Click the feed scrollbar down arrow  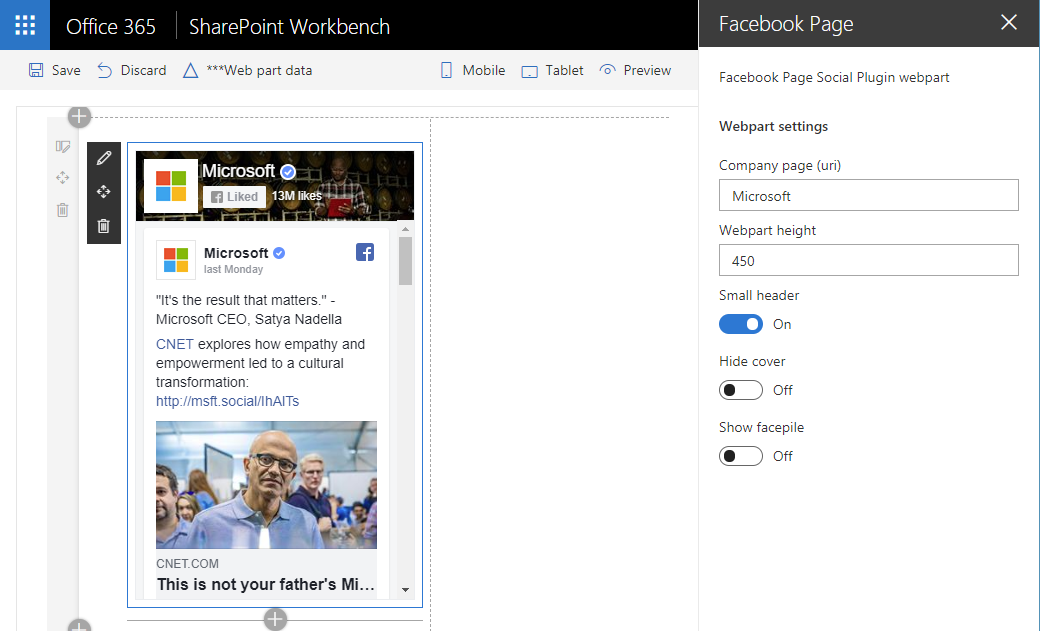coord(405,589)
